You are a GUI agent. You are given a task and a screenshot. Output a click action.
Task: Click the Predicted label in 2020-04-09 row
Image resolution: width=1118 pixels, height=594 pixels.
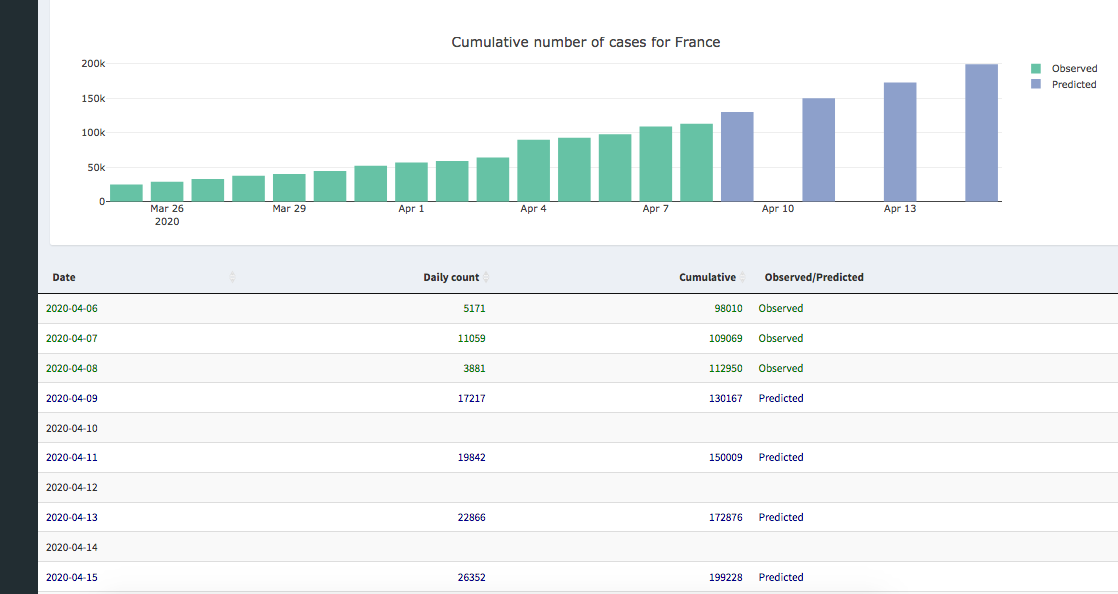(780, 398)
